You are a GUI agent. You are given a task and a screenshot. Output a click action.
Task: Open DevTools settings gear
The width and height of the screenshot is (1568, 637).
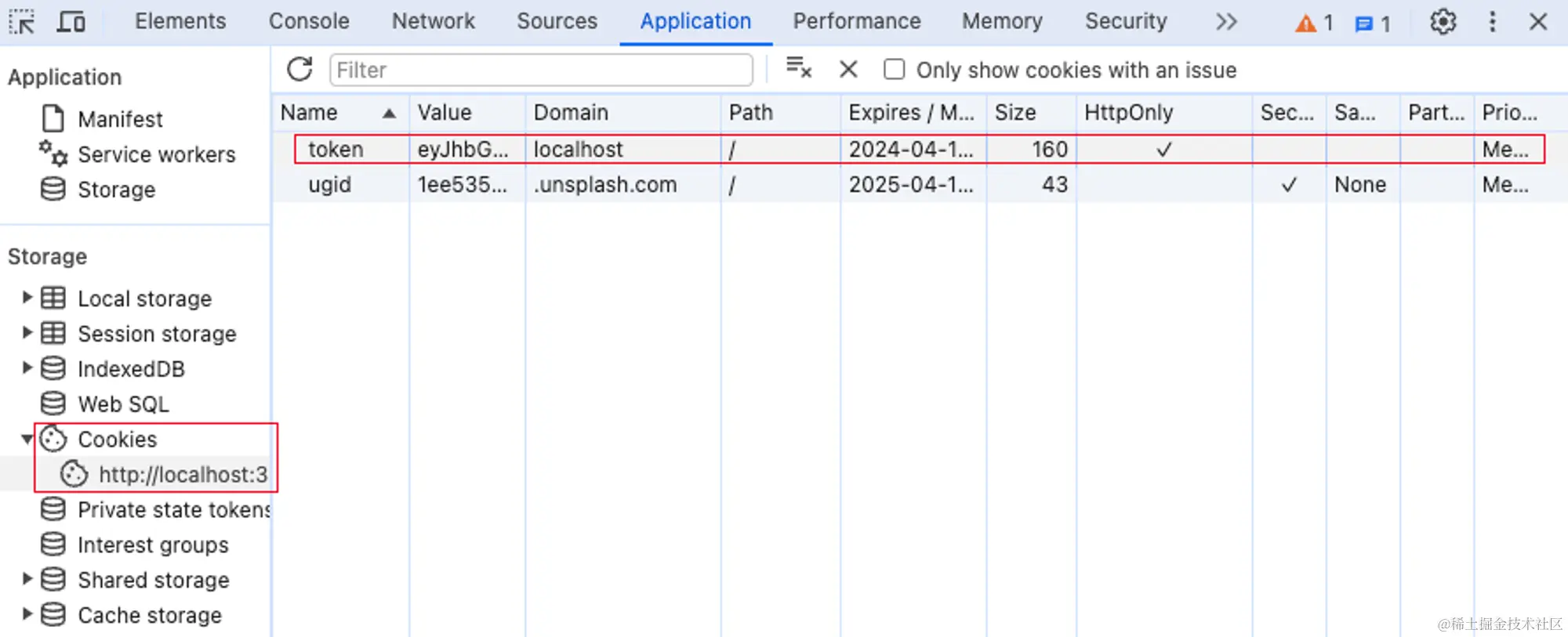(x=1443, y=21)
